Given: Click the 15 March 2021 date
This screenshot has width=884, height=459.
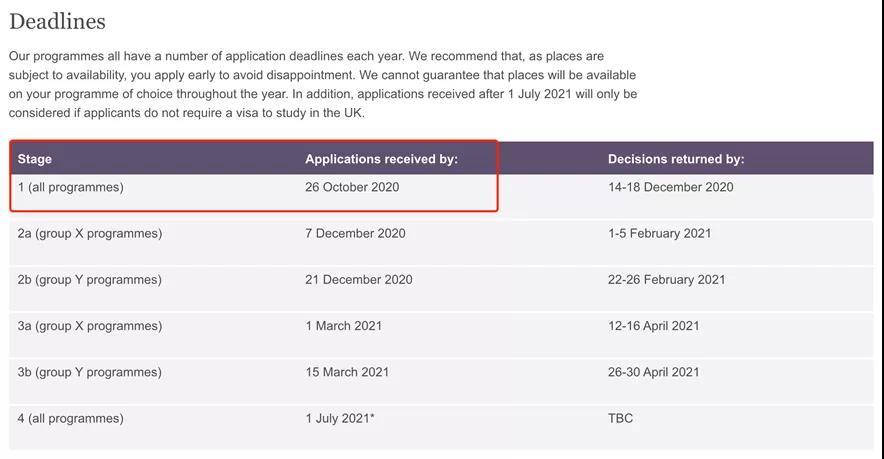Looking at the screenshot, I should coord(347,372).
